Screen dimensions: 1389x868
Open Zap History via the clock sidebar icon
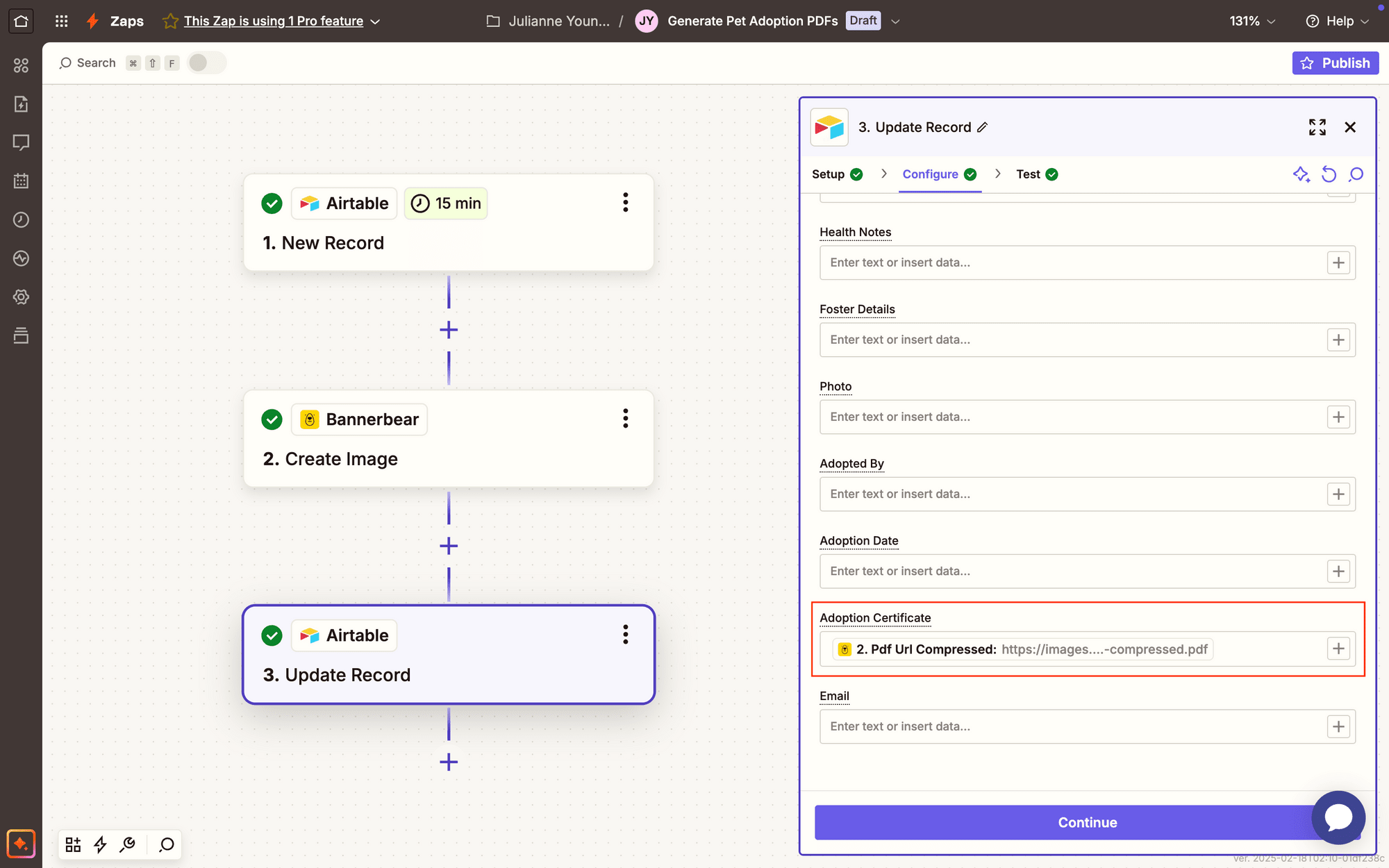click(21, 219)
